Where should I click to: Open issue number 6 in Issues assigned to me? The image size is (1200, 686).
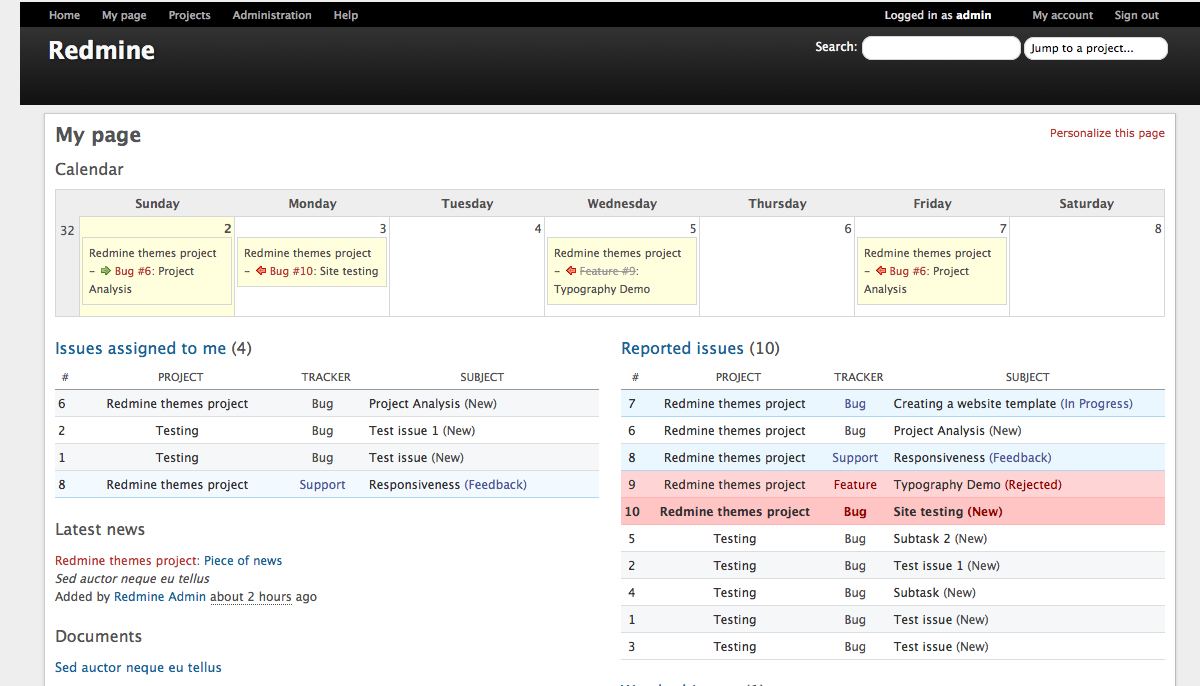click(x=62, y=404)
